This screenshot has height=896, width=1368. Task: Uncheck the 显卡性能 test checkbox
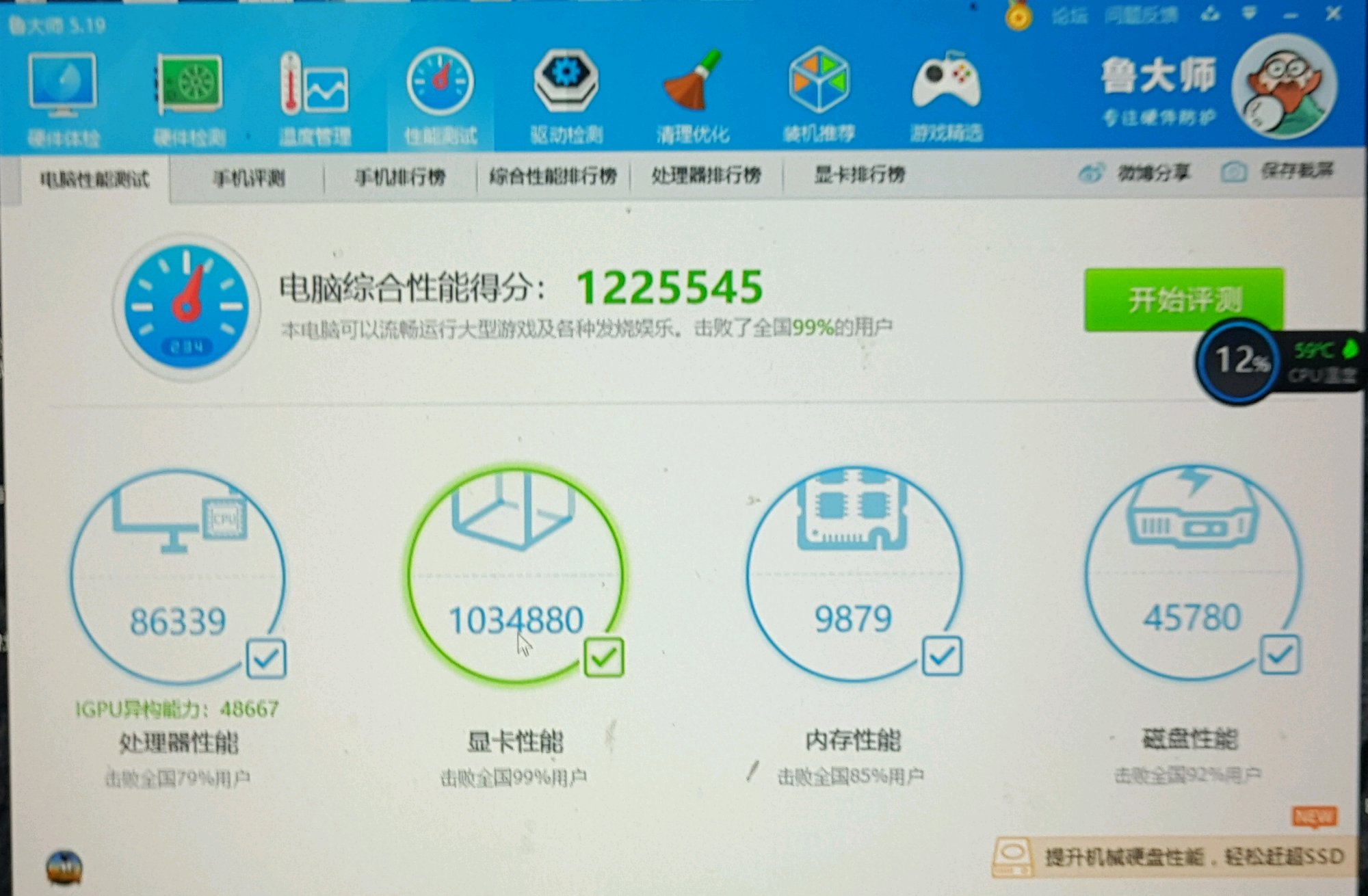[x=604, y=657]
